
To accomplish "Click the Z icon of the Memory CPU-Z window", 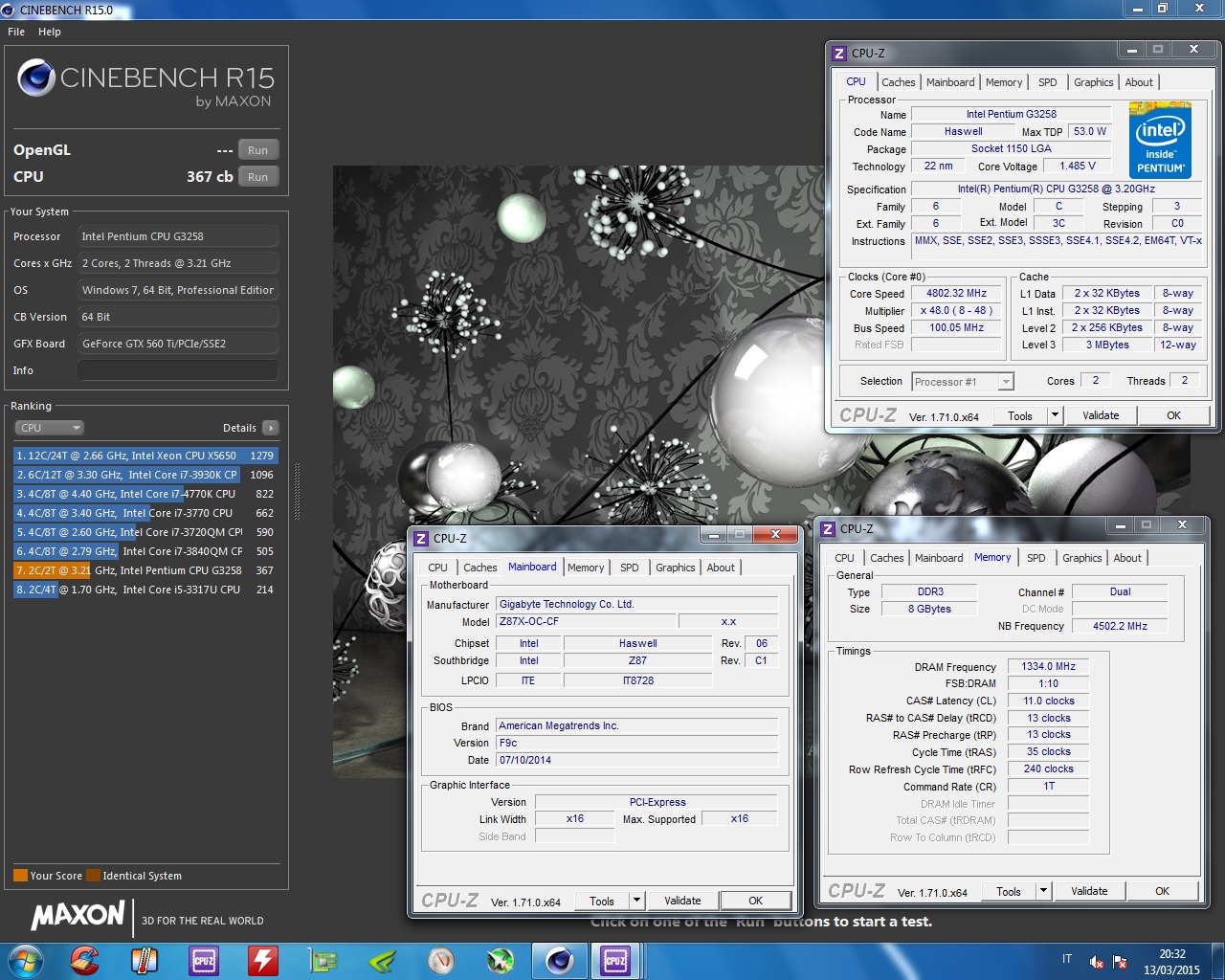I will (828, 529).
